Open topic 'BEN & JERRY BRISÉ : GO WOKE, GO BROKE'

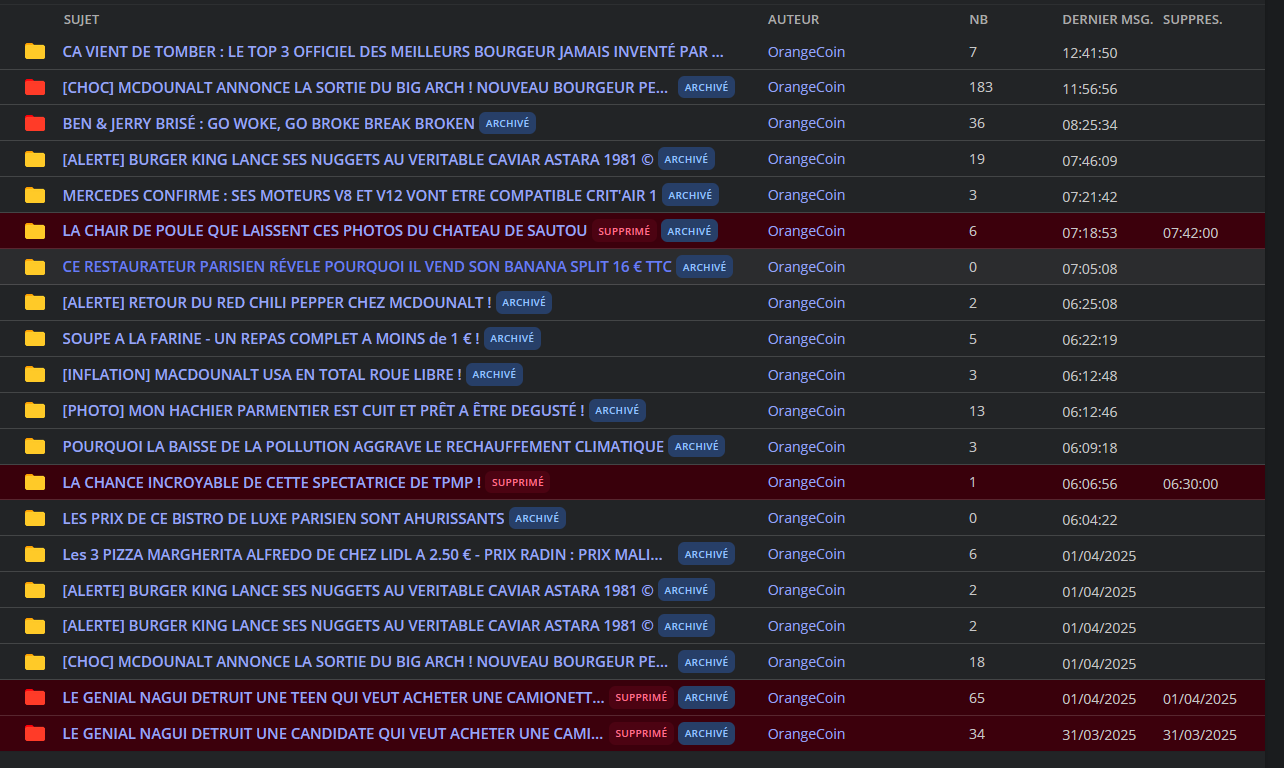[x=268, y=124]
